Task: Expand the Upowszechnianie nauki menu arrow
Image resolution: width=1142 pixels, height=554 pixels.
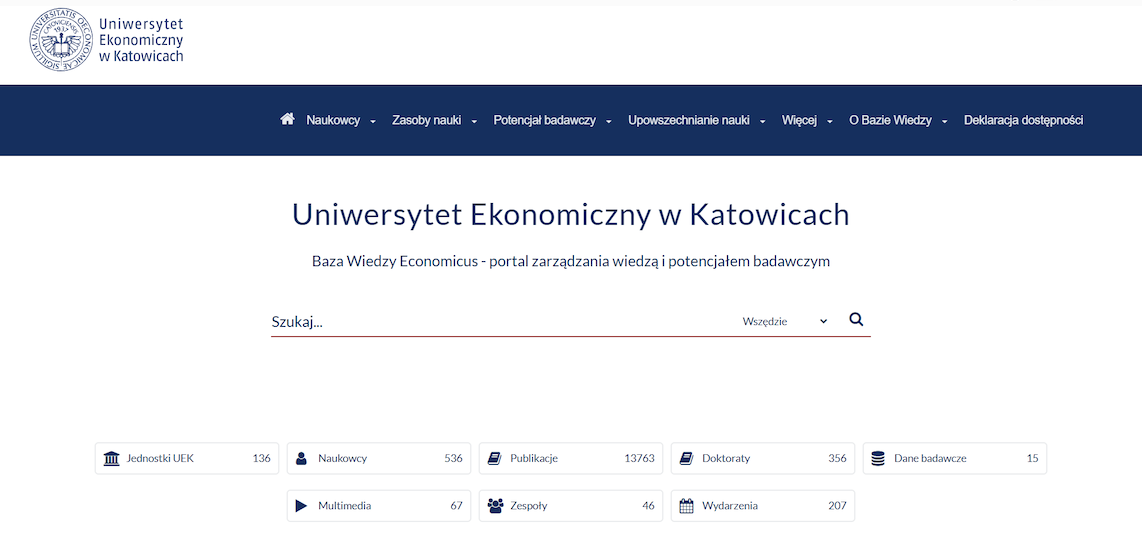Action: click(x=763, y=122)
